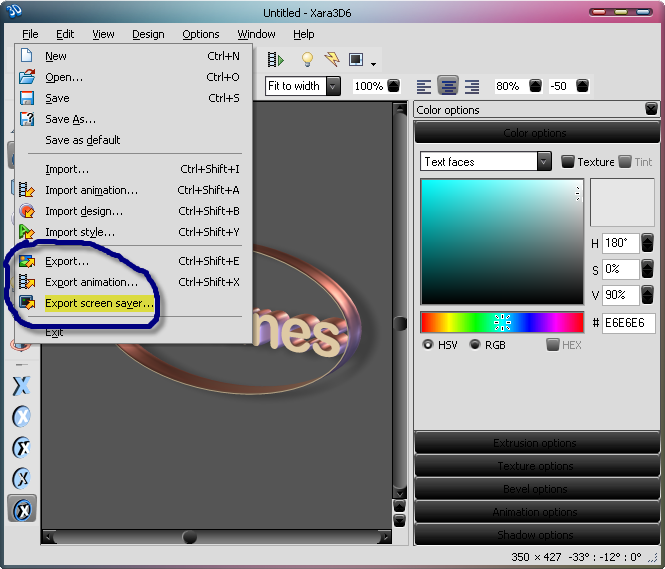Choose Export screen saver menu item
Image resolution: width=665 pixels, height=569 pixels.
pos(99,303)
